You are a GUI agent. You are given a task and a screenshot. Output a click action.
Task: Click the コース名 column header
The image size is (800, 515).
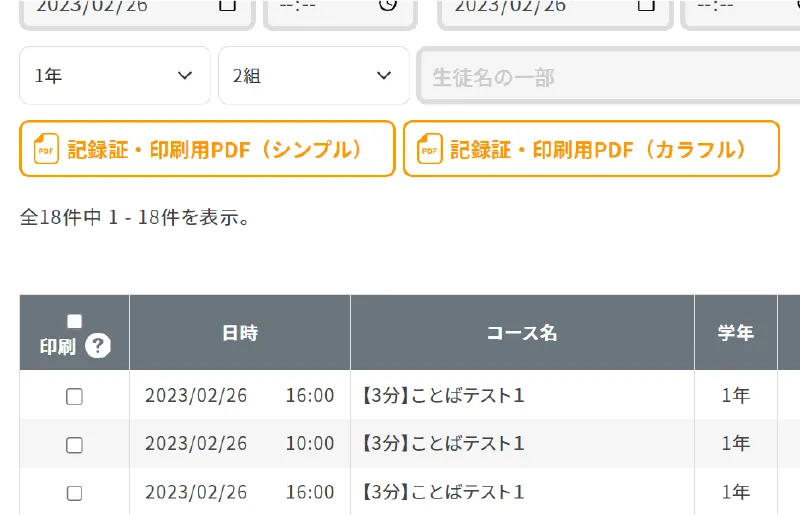pyautogui.click(x=522, y=333)
